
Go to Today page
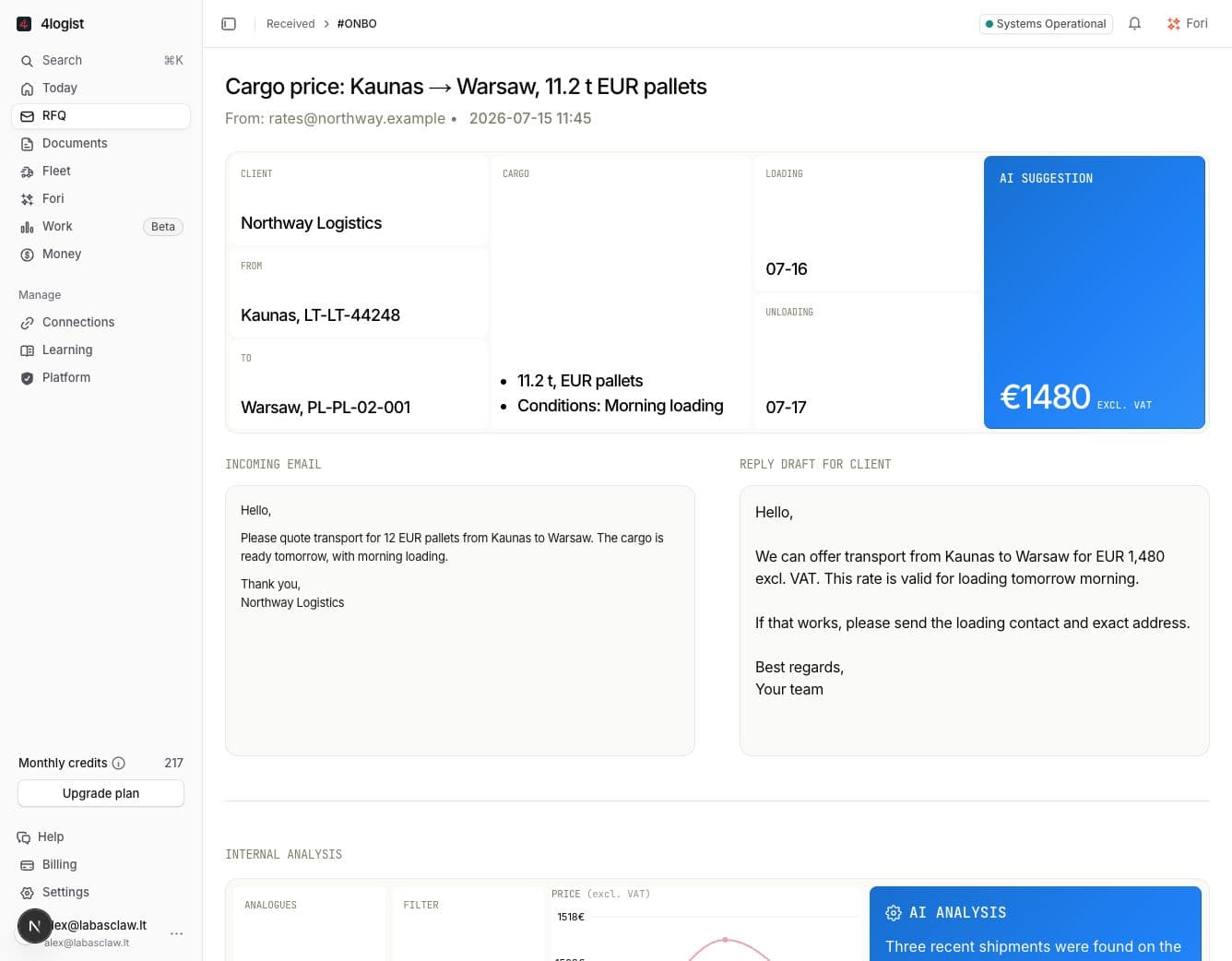coord(101,88)
